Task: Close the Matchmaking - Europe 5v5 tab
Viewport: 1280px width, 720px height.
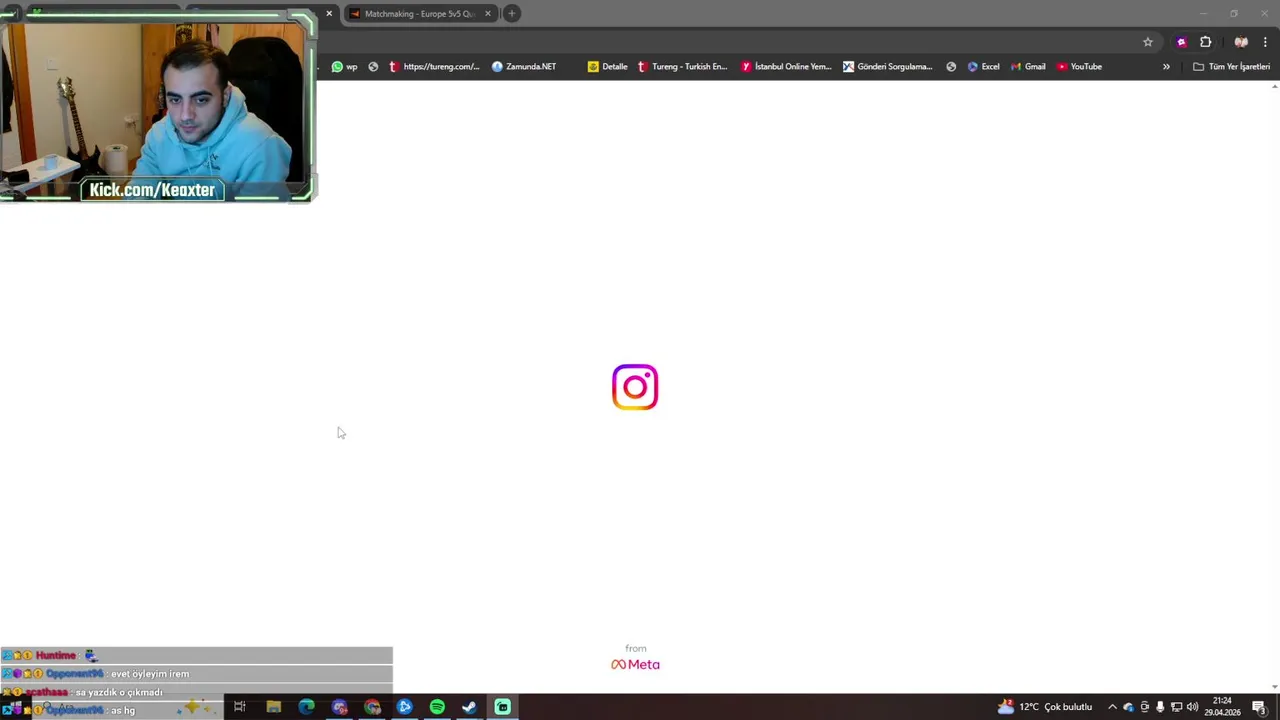Action: click(x=488, y=14)
